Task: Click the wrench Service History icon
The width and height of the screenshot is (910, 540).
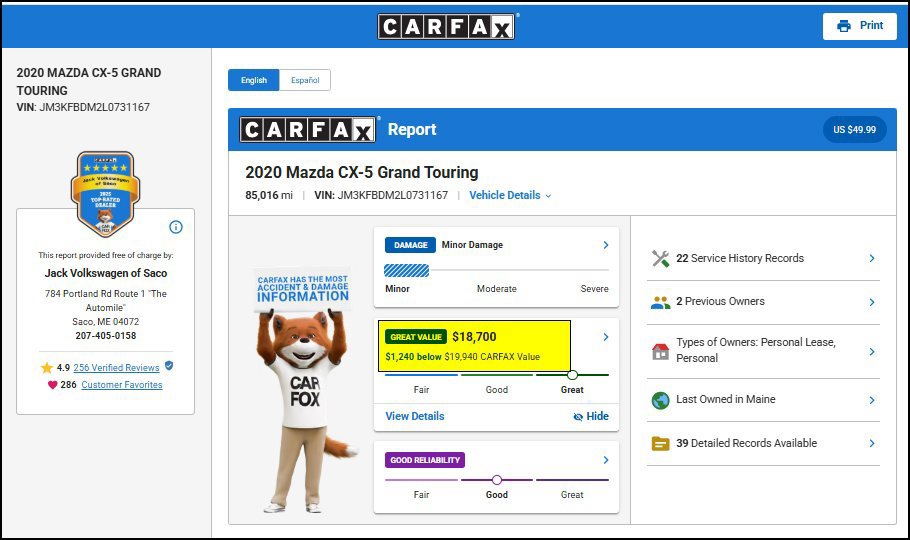Action: (x=660, y=258)
